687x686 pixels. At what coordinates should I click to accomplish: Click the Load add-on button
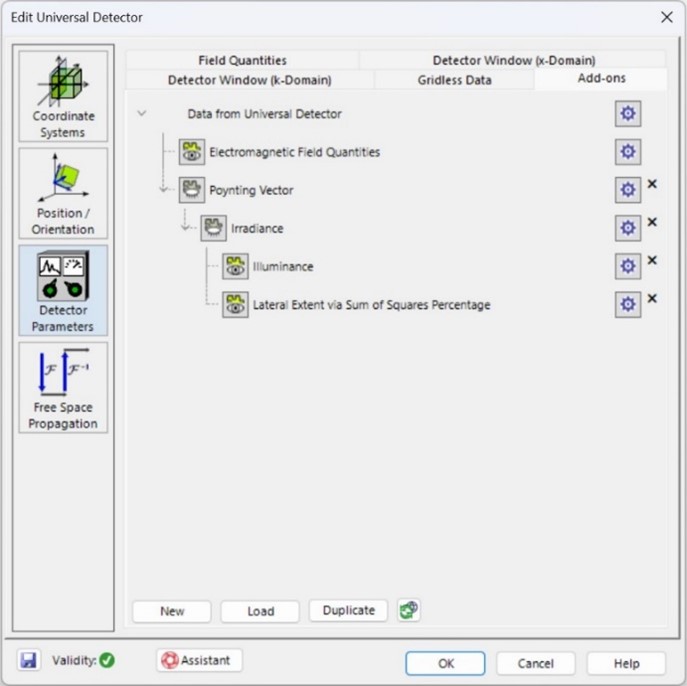click(x=260, y=611)
